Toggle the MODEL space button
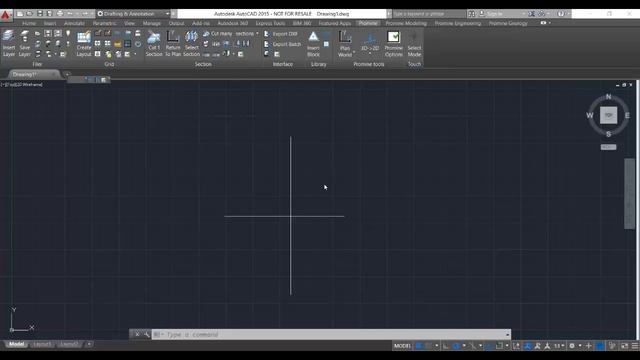 coord(402,346)
